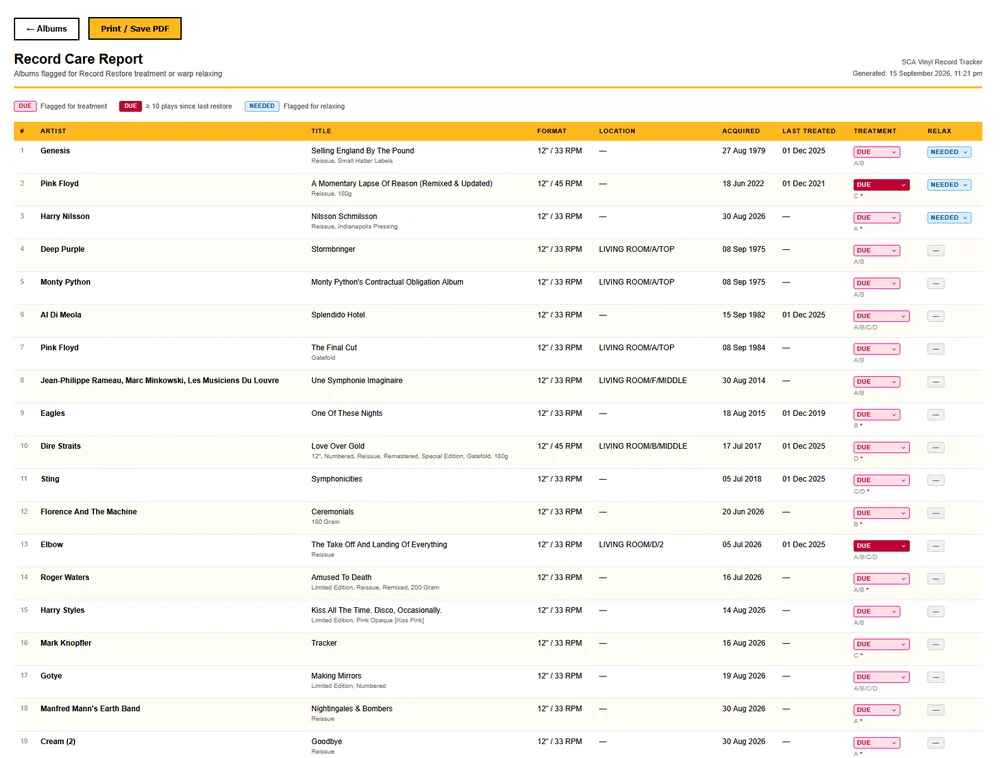Select artist Cream (2)
Viewport: 1000px width, 758px height.
57,742
